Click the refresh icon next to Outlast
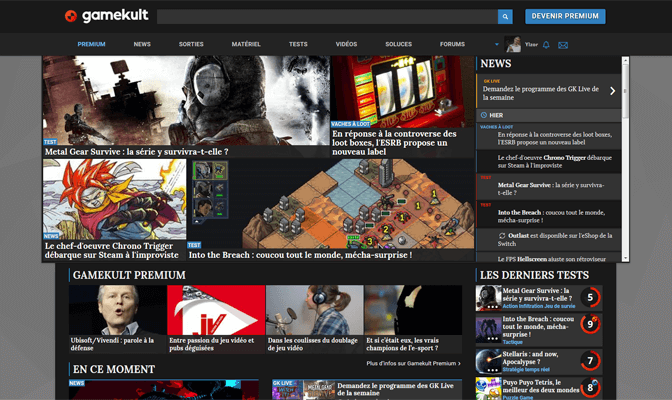The width and height of the screenshot is (672, 400). pos(502,236)
